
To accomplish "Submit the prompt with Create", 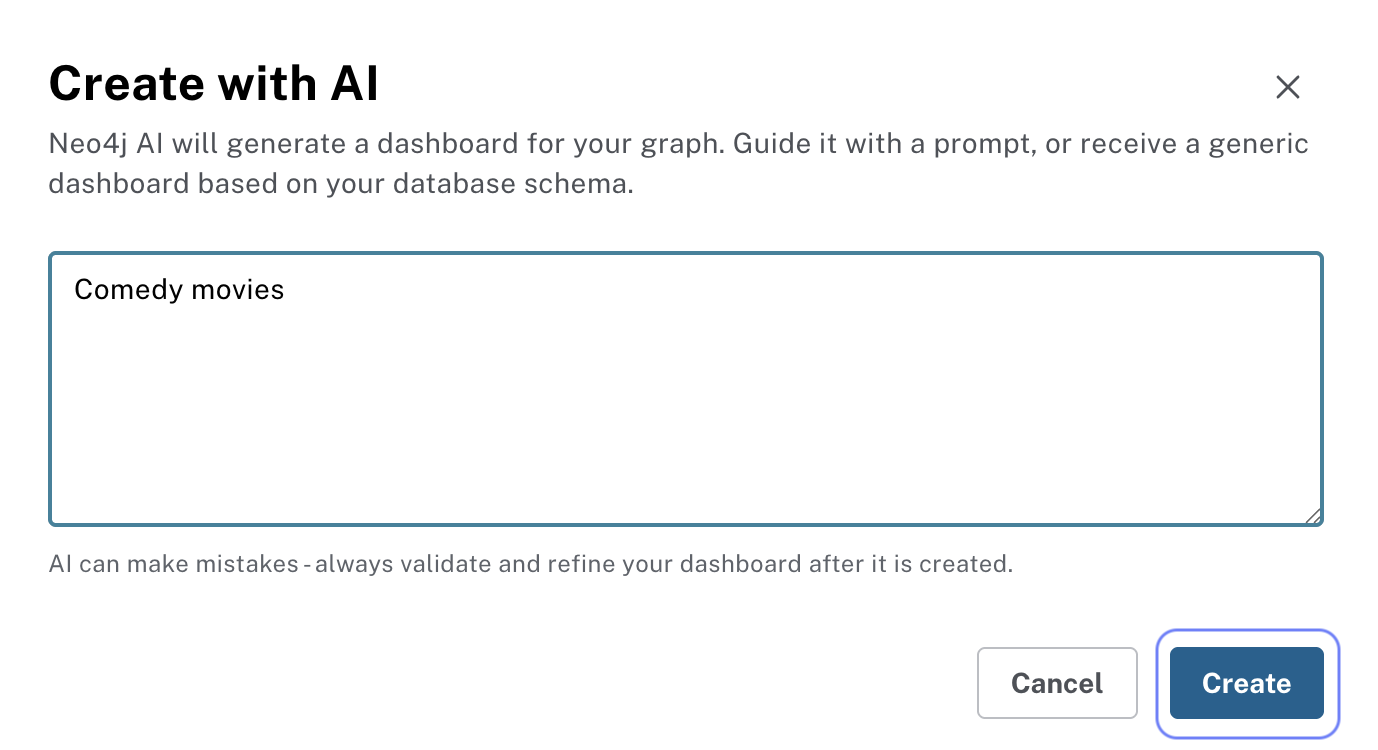I will click(1246, 683).
